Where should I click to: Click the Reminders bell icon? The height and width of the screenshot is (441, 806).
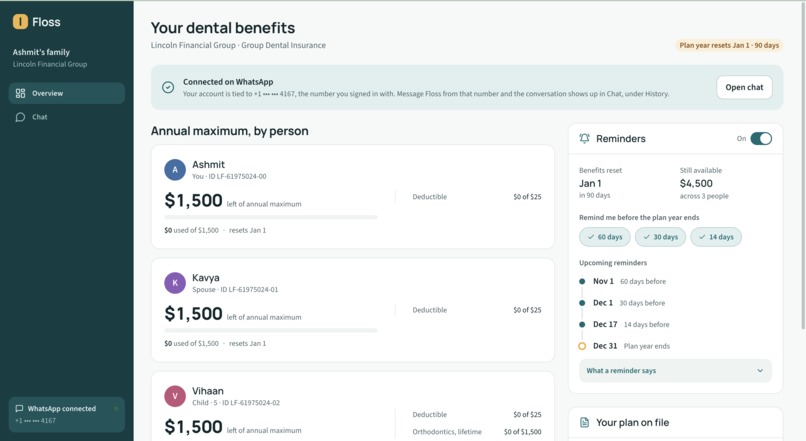point(584,138)
